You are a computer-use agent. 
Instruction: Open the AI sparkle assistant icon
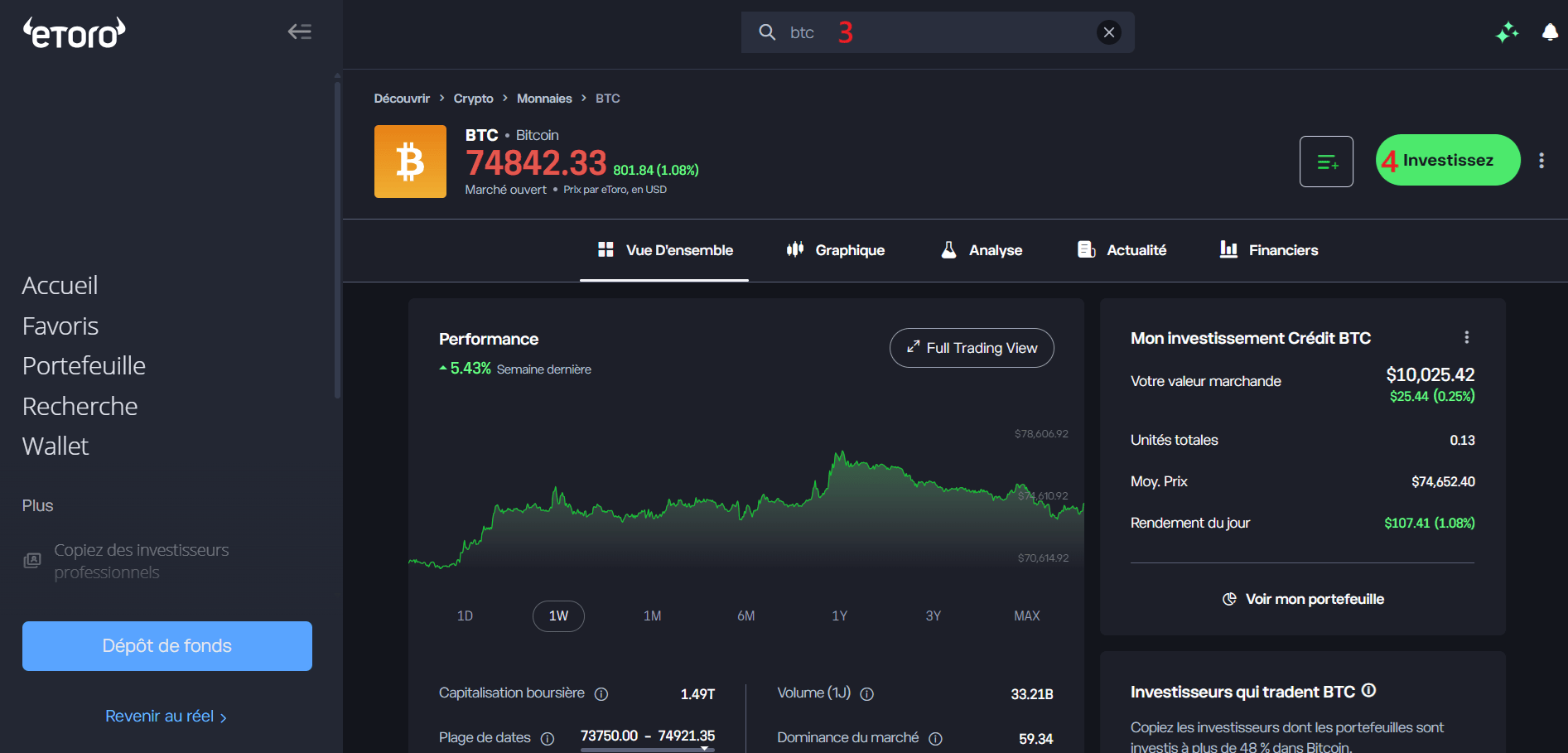point(1507,32)
